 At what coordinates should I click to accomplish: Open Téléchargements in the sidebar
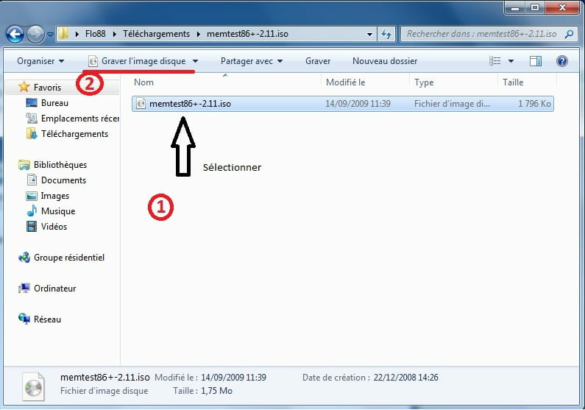point(75,134)
